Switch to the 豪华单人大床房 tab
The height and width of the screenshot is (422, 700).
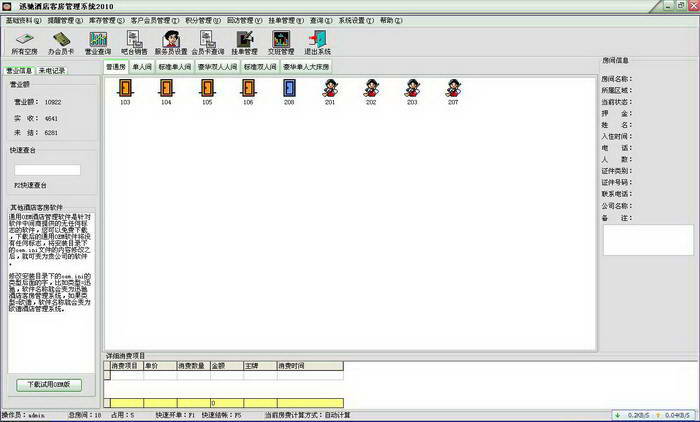coord(306,67)
